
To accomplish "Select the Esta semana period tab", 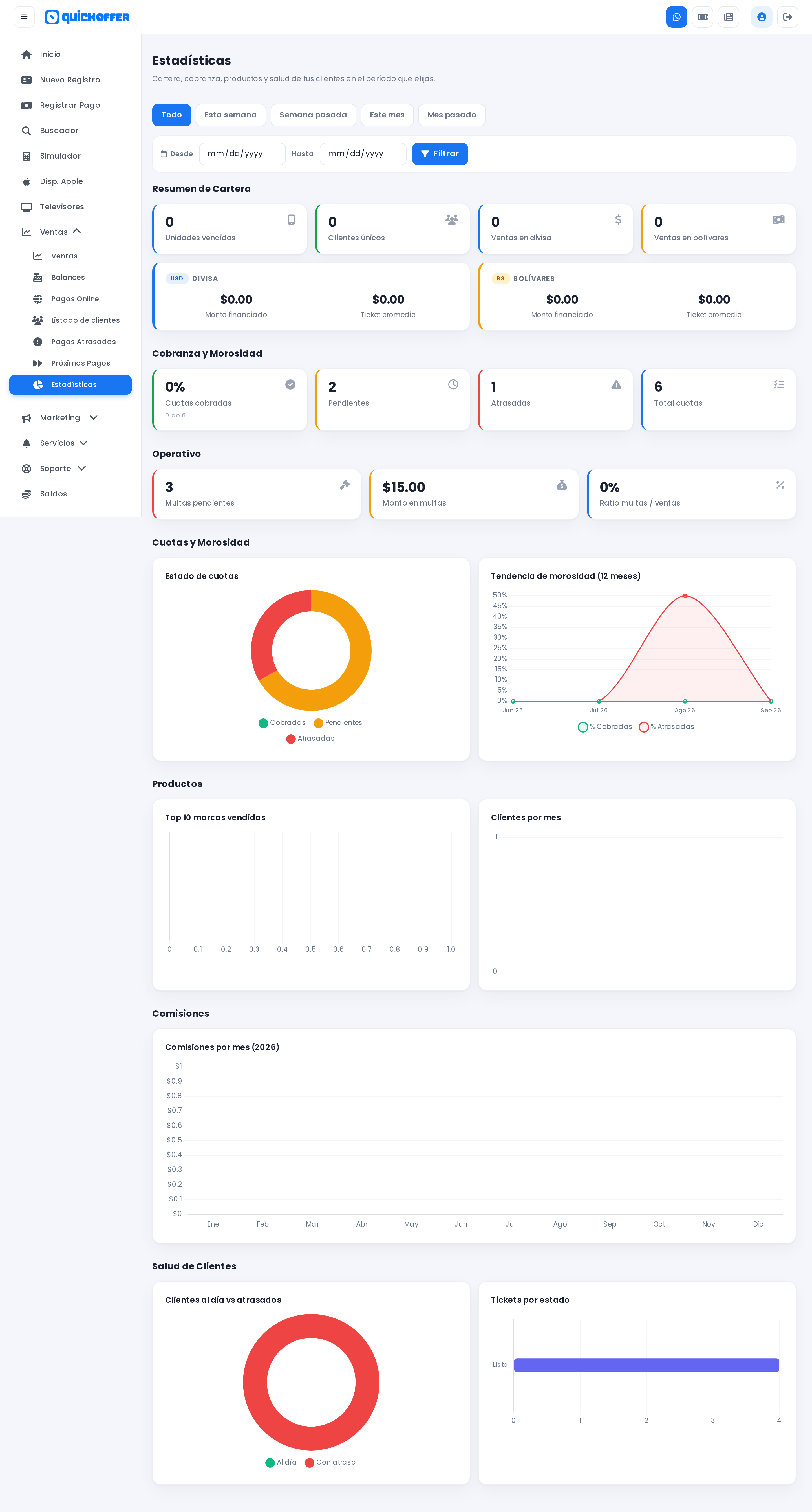I will [x=231, y=115].
